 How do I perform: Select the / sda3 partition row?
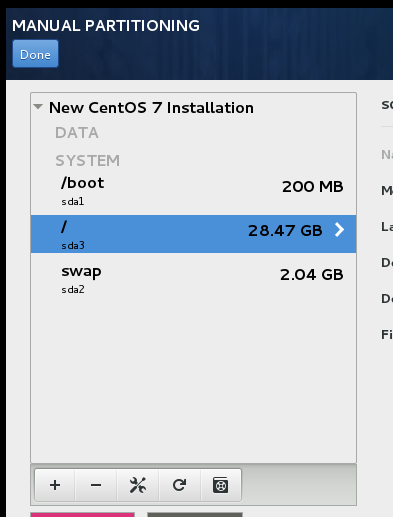[x=193, y=234]
